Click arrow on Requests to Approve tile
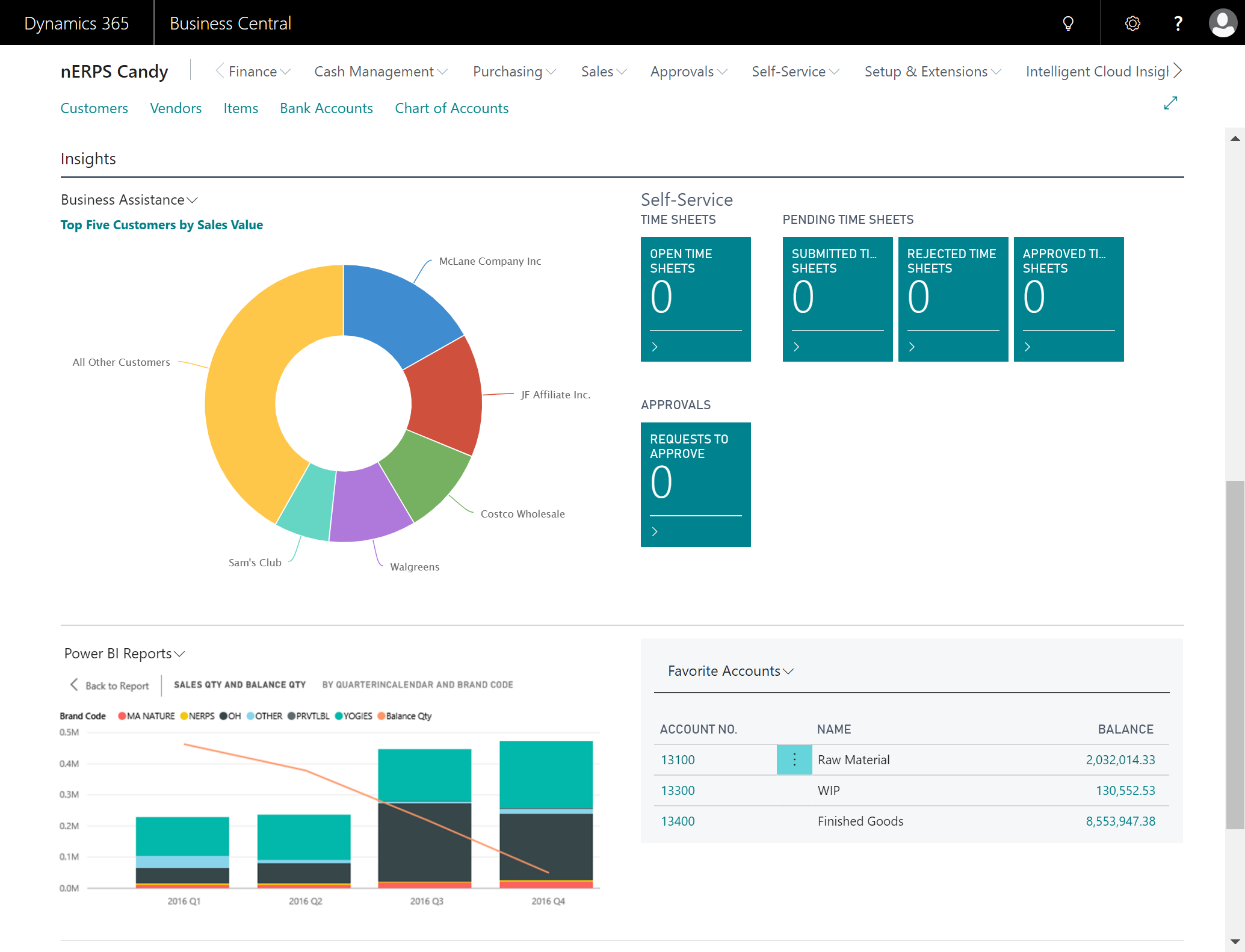 point(655,531)
